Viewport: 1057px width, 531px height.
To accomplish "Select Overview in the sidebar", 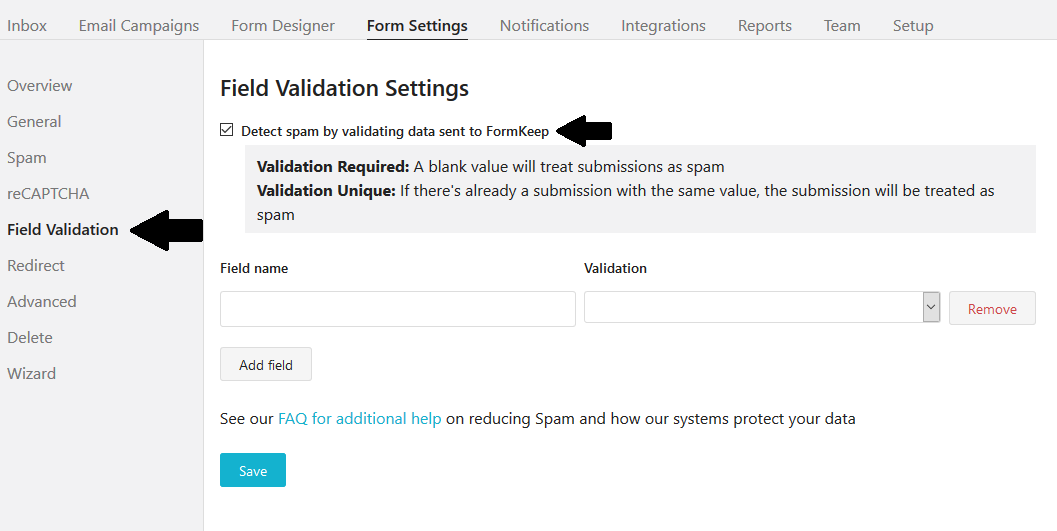I will [x=40, y=86].
